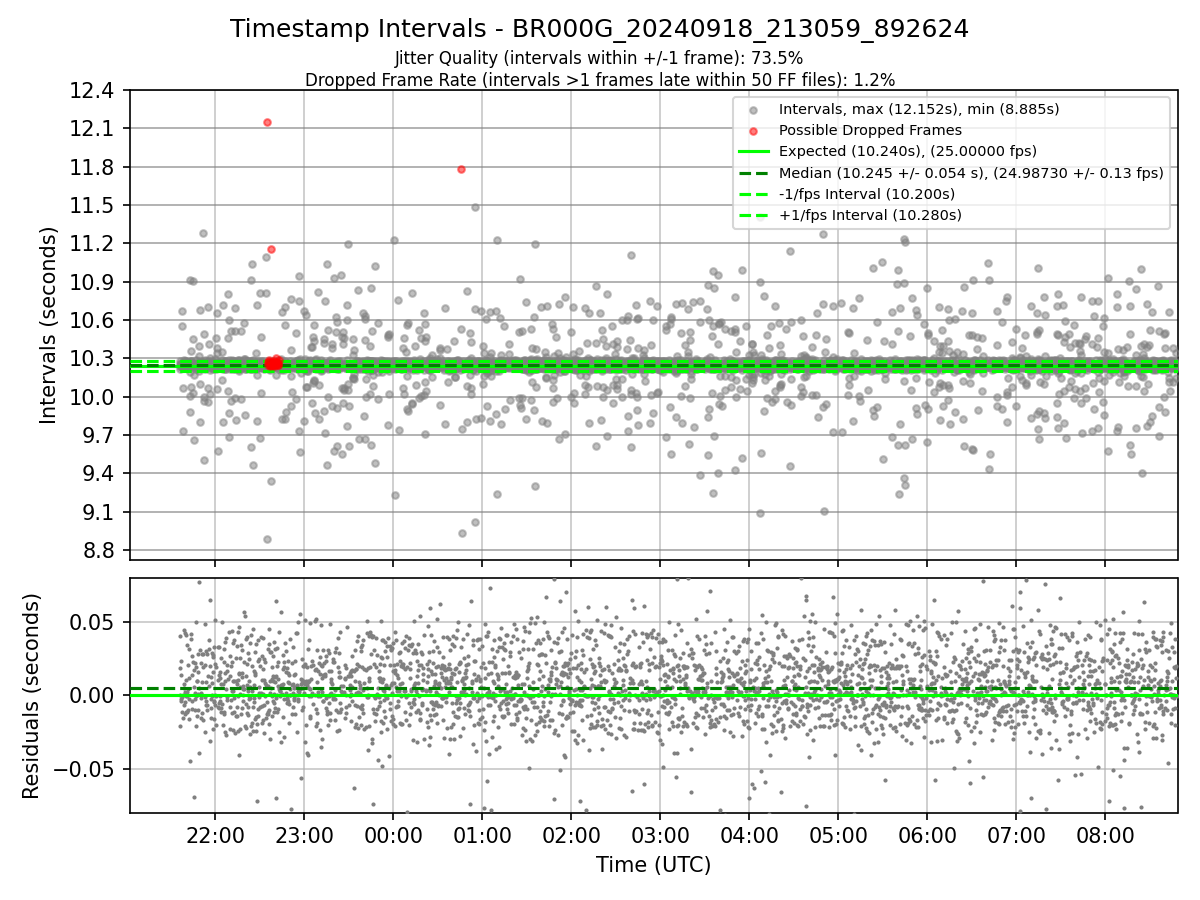This screenshot has height=900, width=1200.
Task: Click the lowest gray interval point near 8.885 s
Action: [267, 539]
